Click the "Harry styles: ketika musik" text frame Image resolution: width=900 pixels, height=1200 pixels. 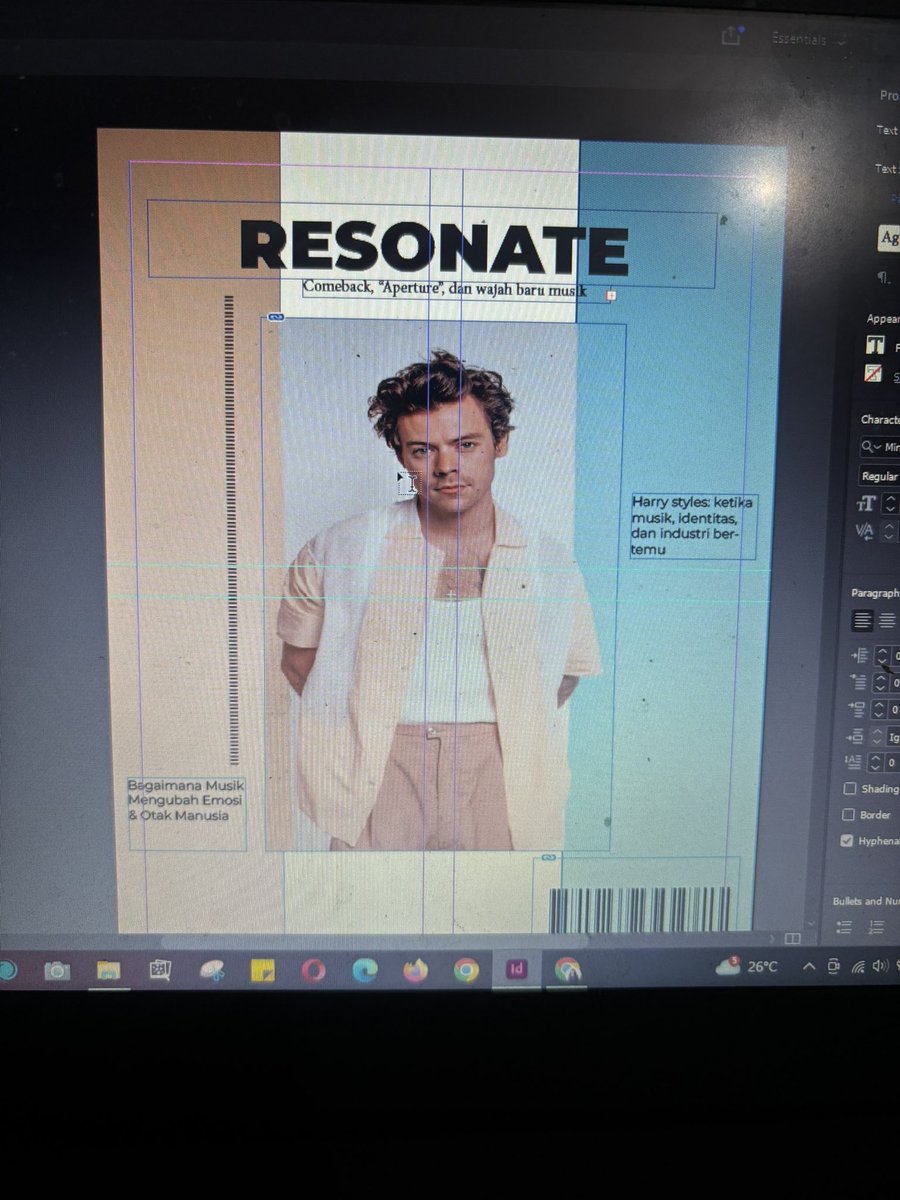point(693,525)
